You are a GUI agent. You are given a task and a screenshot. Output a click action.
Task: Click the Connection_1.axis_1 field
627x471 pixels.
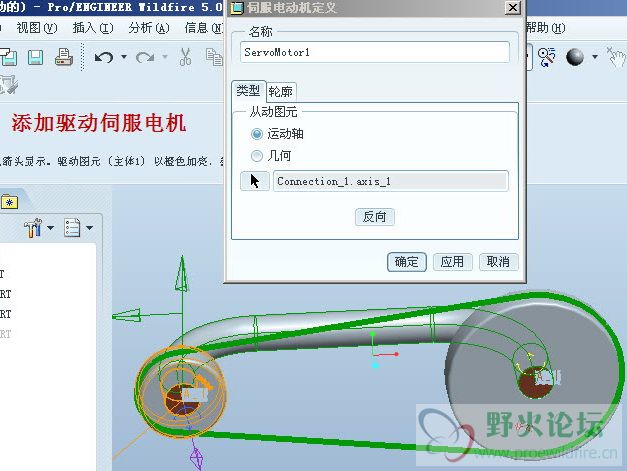point(391,181)
